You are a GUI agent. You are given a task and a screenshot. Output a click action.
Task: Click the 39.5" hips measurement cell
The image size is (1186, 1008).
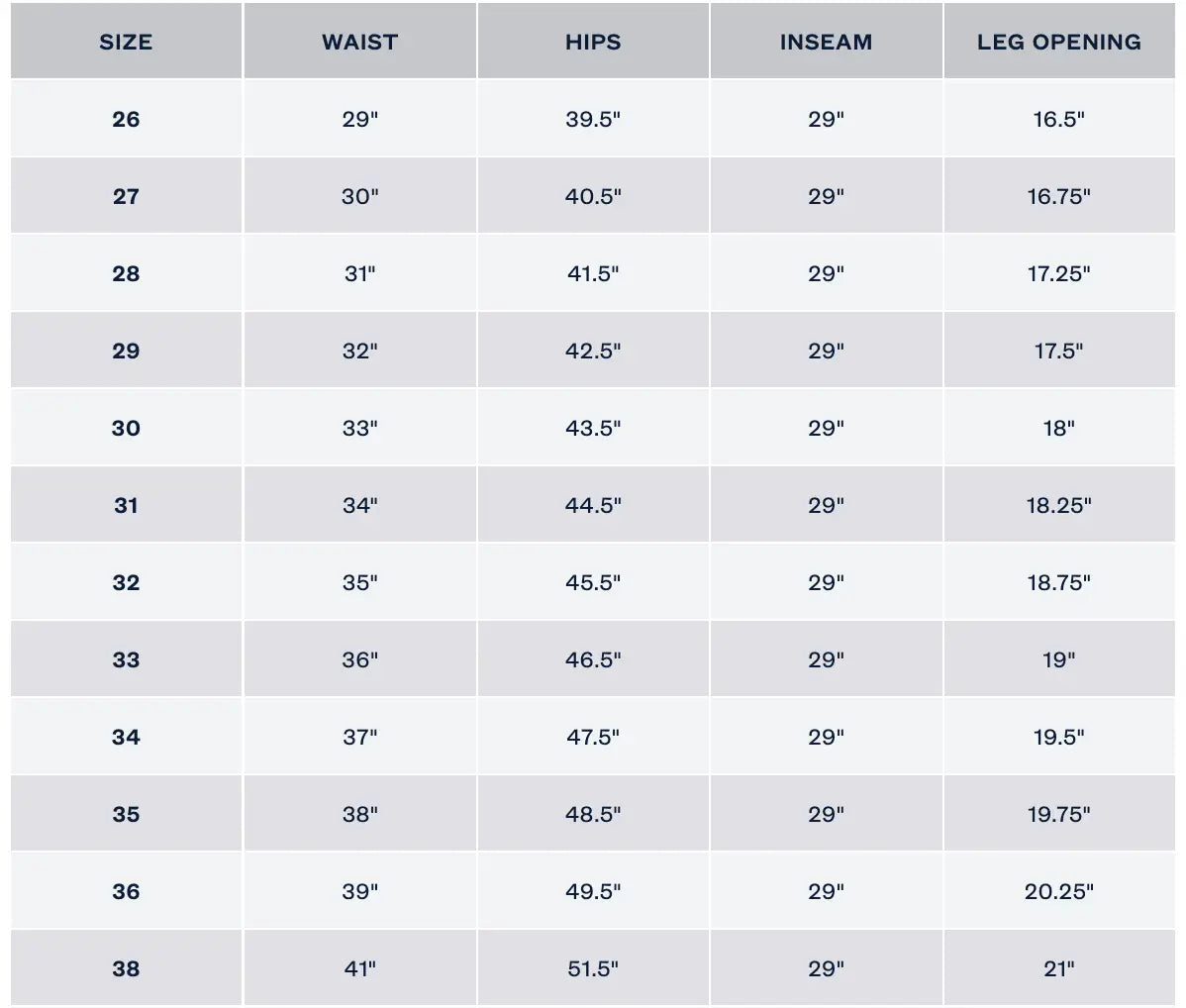[593, 119]
